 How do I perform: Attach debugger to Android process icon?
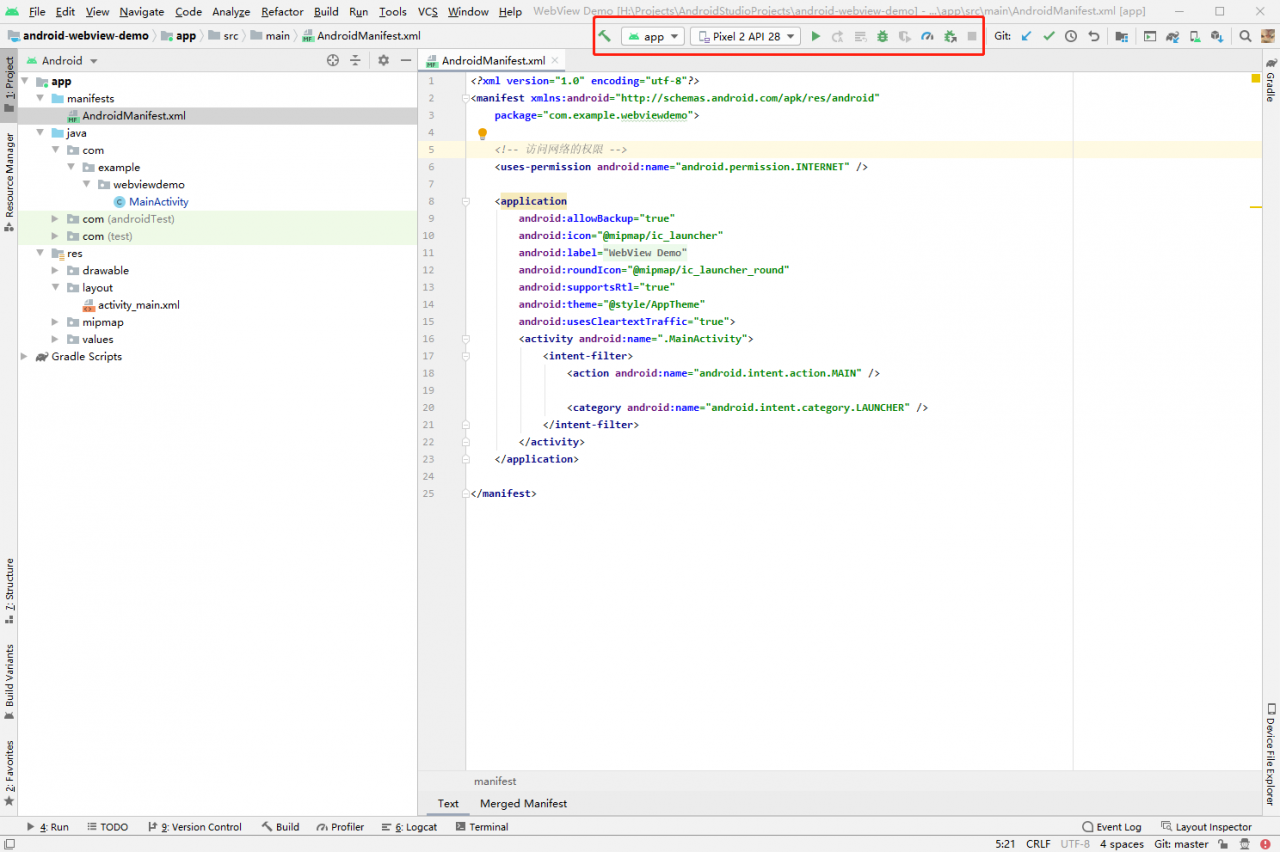950,36
